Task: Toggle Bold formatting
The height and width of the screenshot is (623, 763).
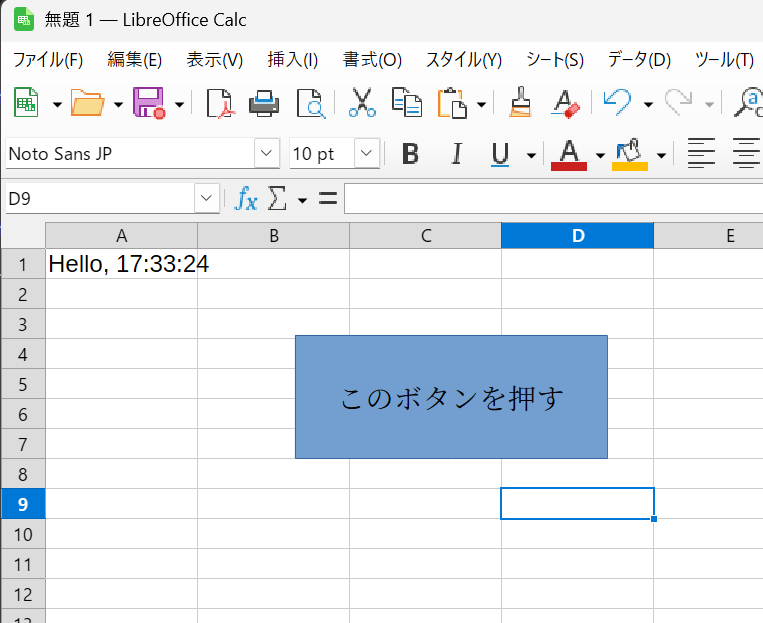Action: click(409, 154)
